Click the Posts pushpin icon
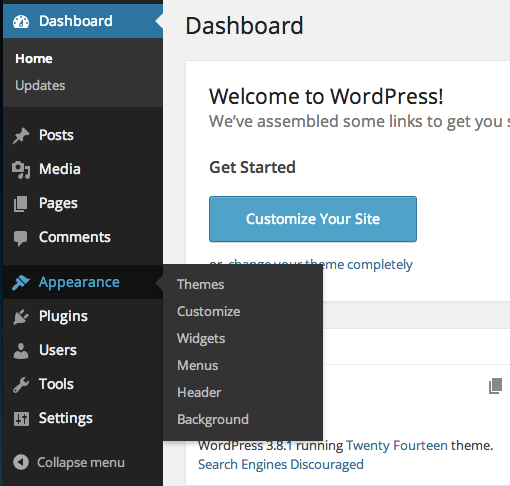 click(21, 135)
